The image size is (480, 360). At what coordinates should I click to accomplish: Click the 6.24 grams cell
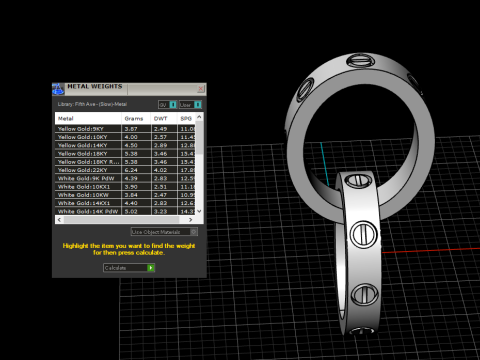tap(136, 170)
